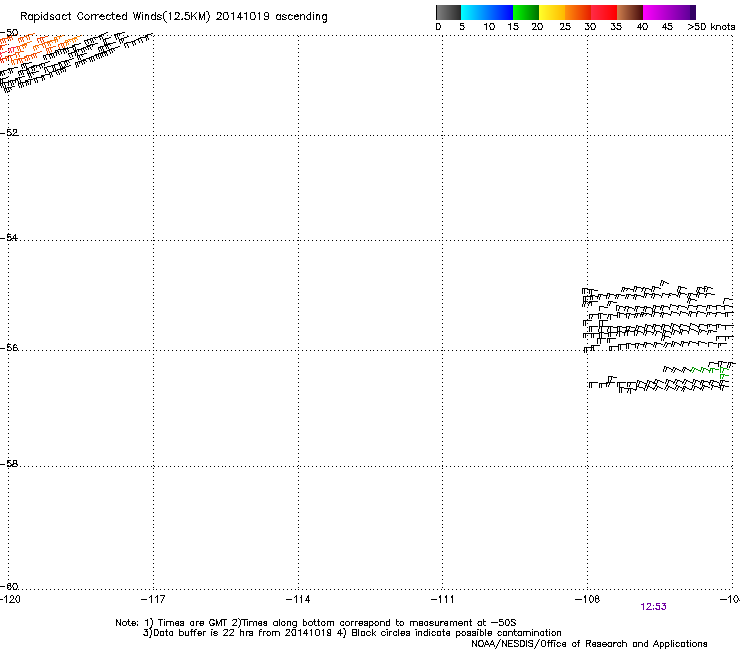The image size is (740, 650).
Task: Click the dark purple >50 knots swatch
Action: pos(693,12)
